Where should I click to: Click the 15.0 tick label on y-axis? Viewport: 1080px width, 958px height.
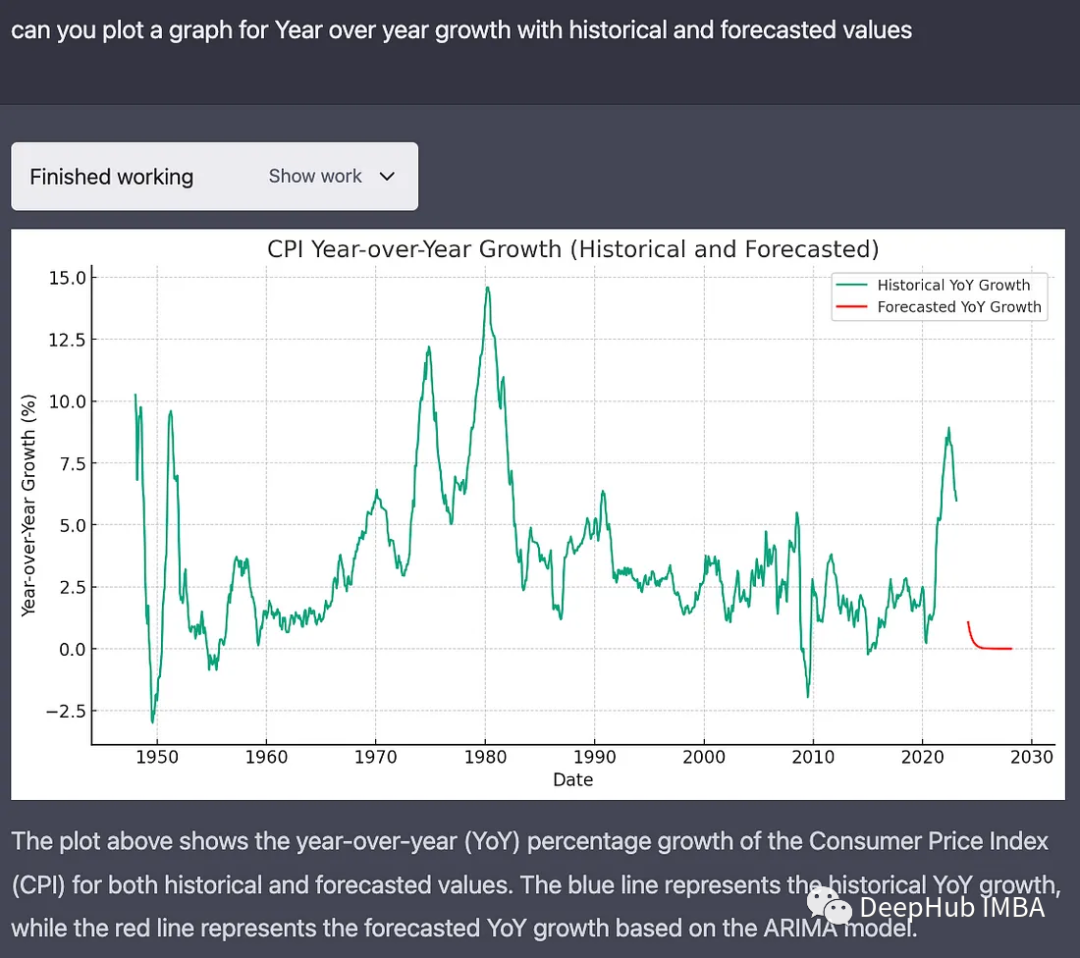coord(66,277)
